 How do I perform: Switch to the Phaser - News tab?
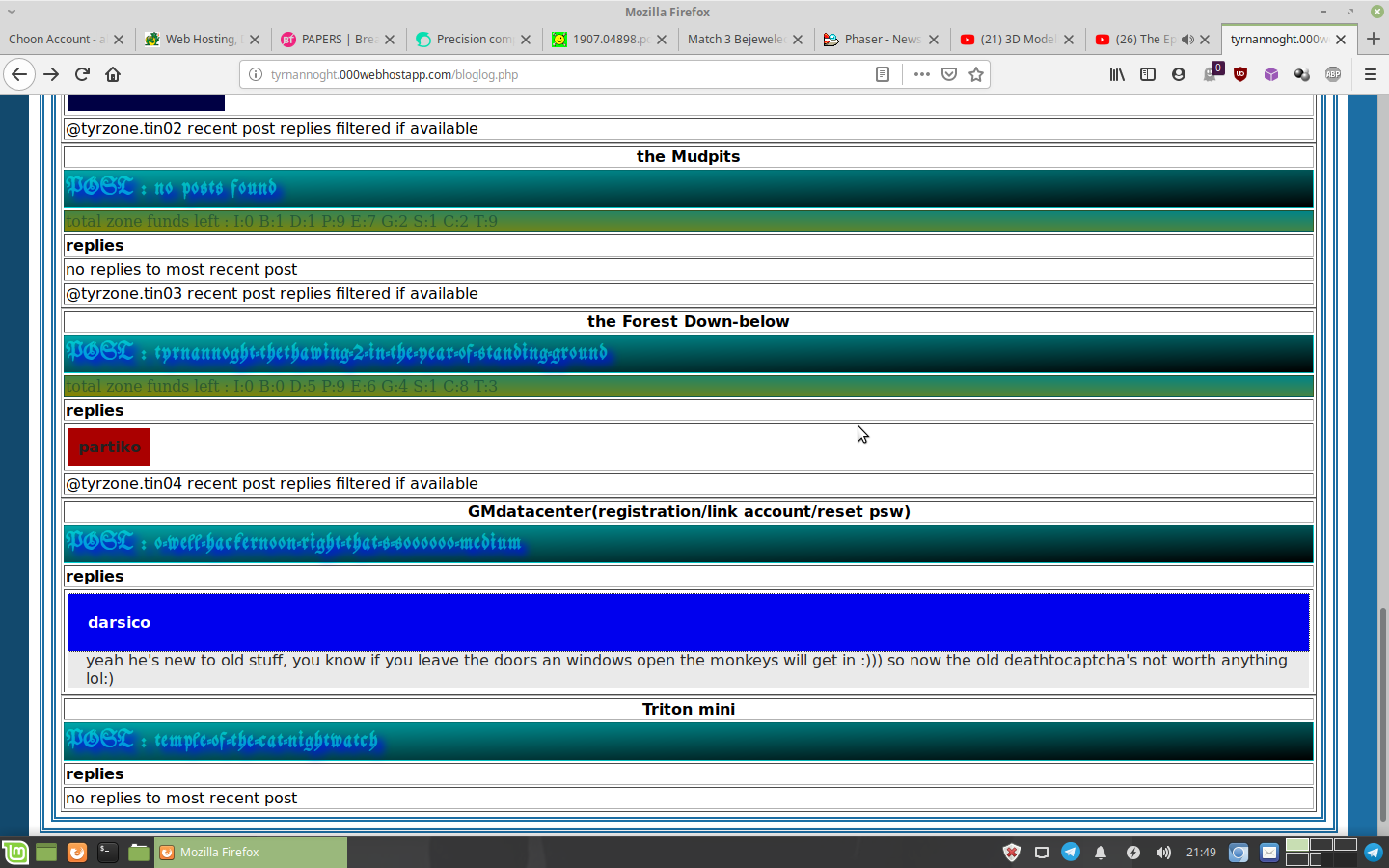click(881, 40)
